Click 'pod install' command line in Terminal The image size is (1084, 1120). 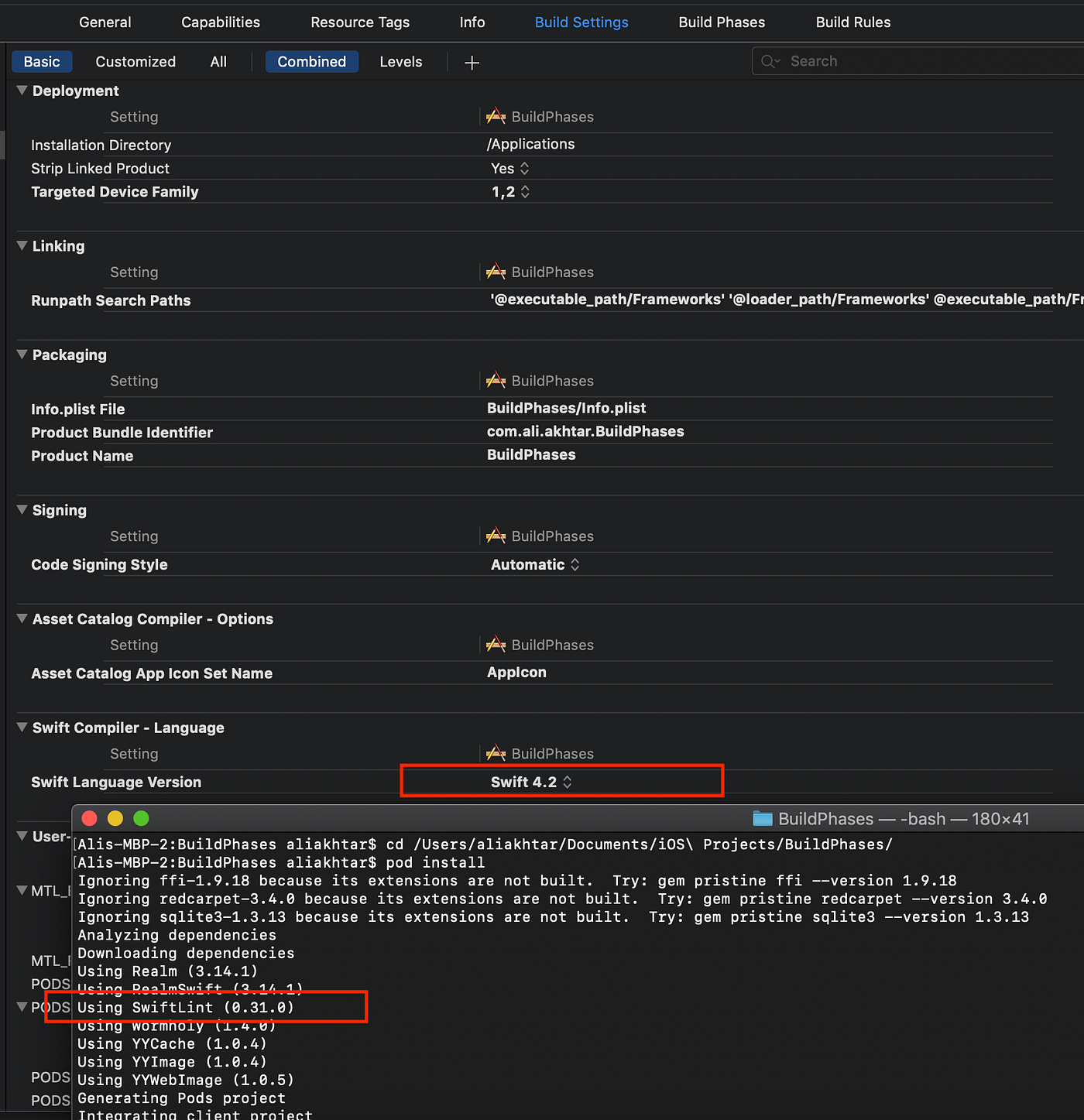(x=281, y=862)
